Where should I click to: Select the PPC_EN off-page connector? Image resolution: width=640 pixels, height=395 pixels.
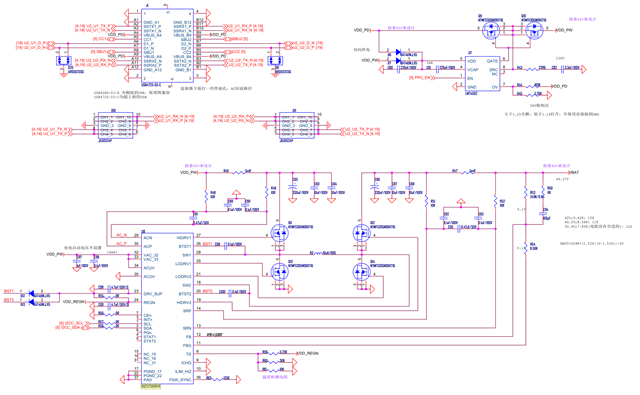[x=420, y=77]
